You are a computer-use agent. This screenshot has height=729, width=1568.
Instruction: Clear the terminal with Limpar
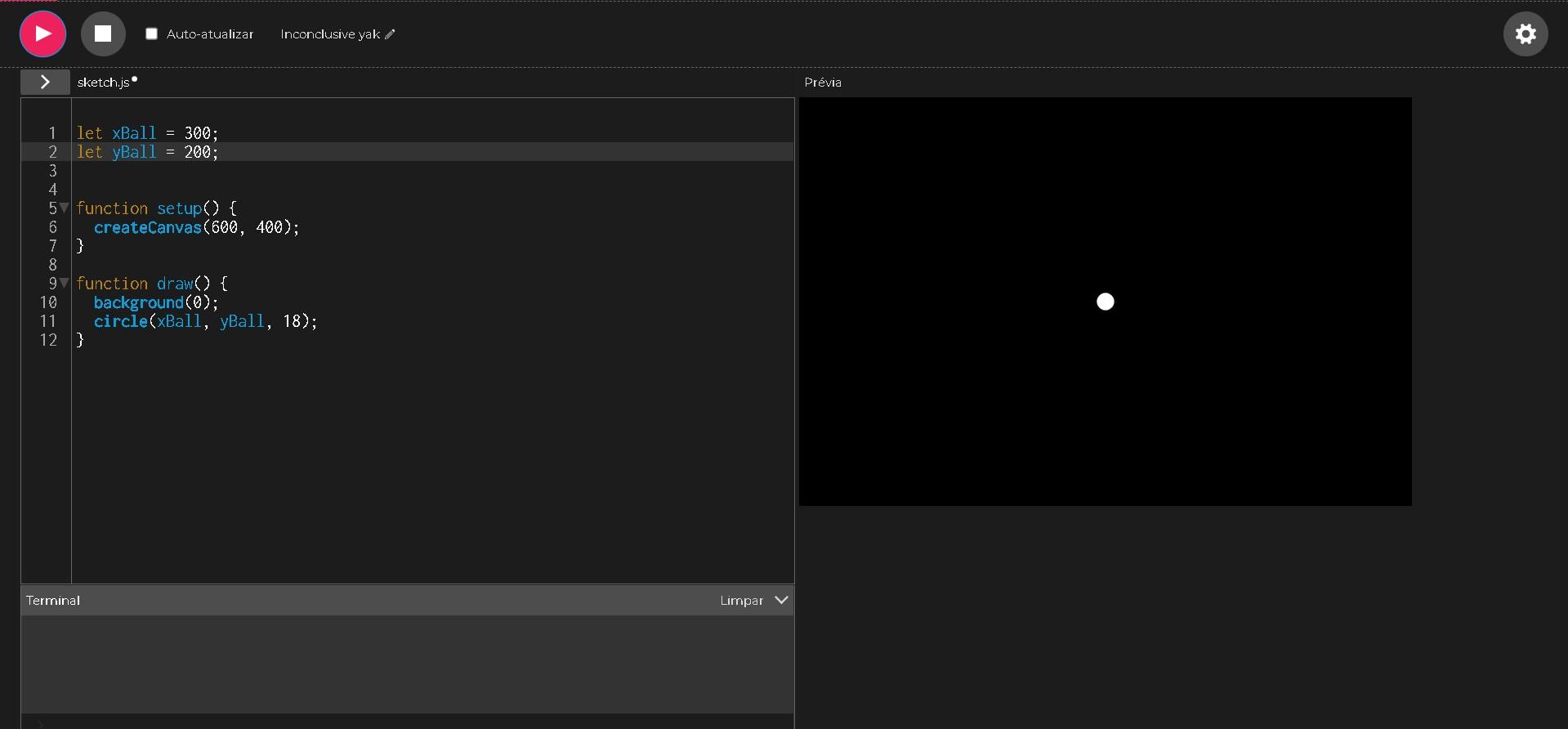click(x=741, y=601)
